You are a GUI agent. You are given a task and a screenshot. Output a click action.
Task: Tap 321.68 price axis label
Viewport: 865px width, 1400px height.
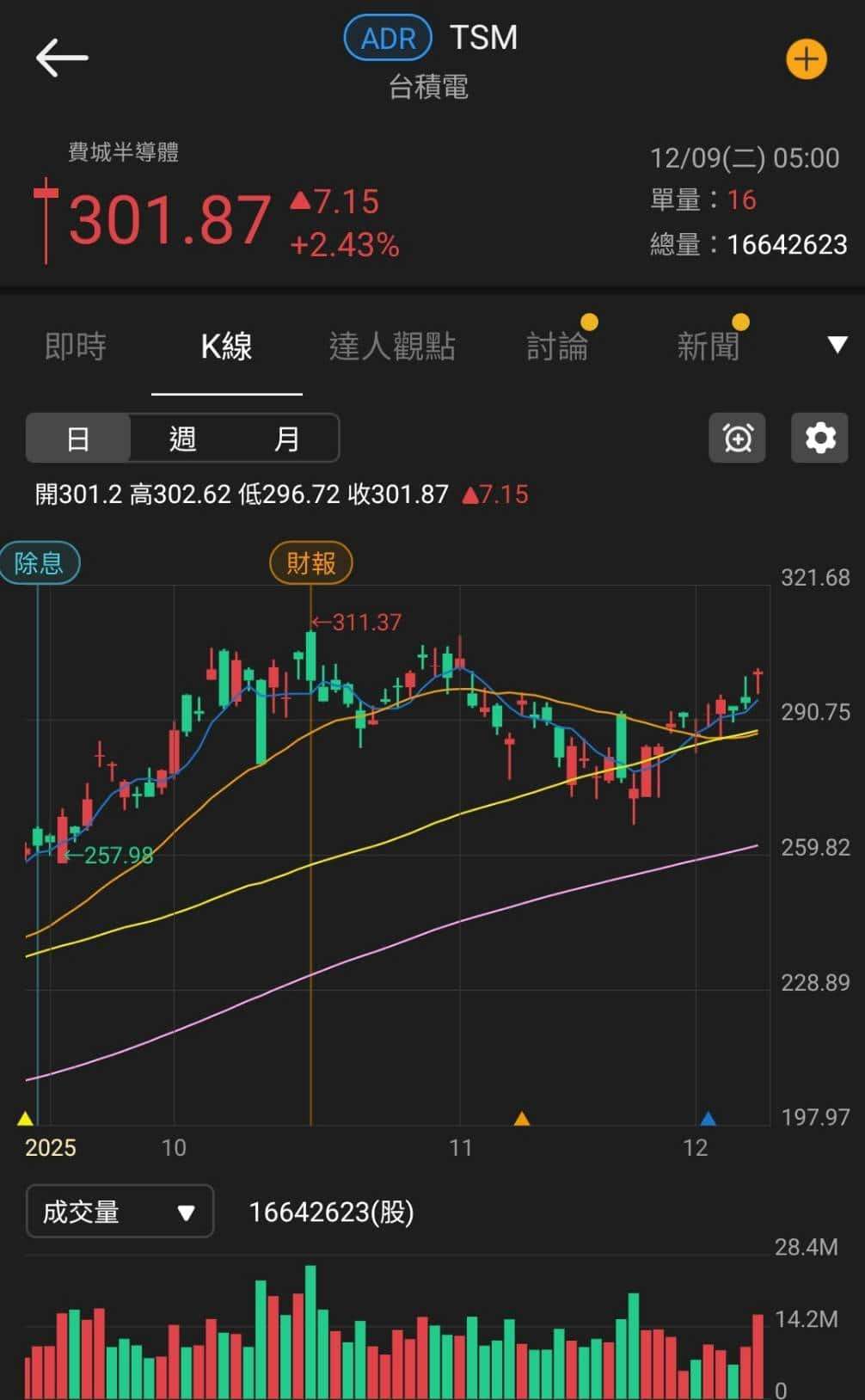815,577
